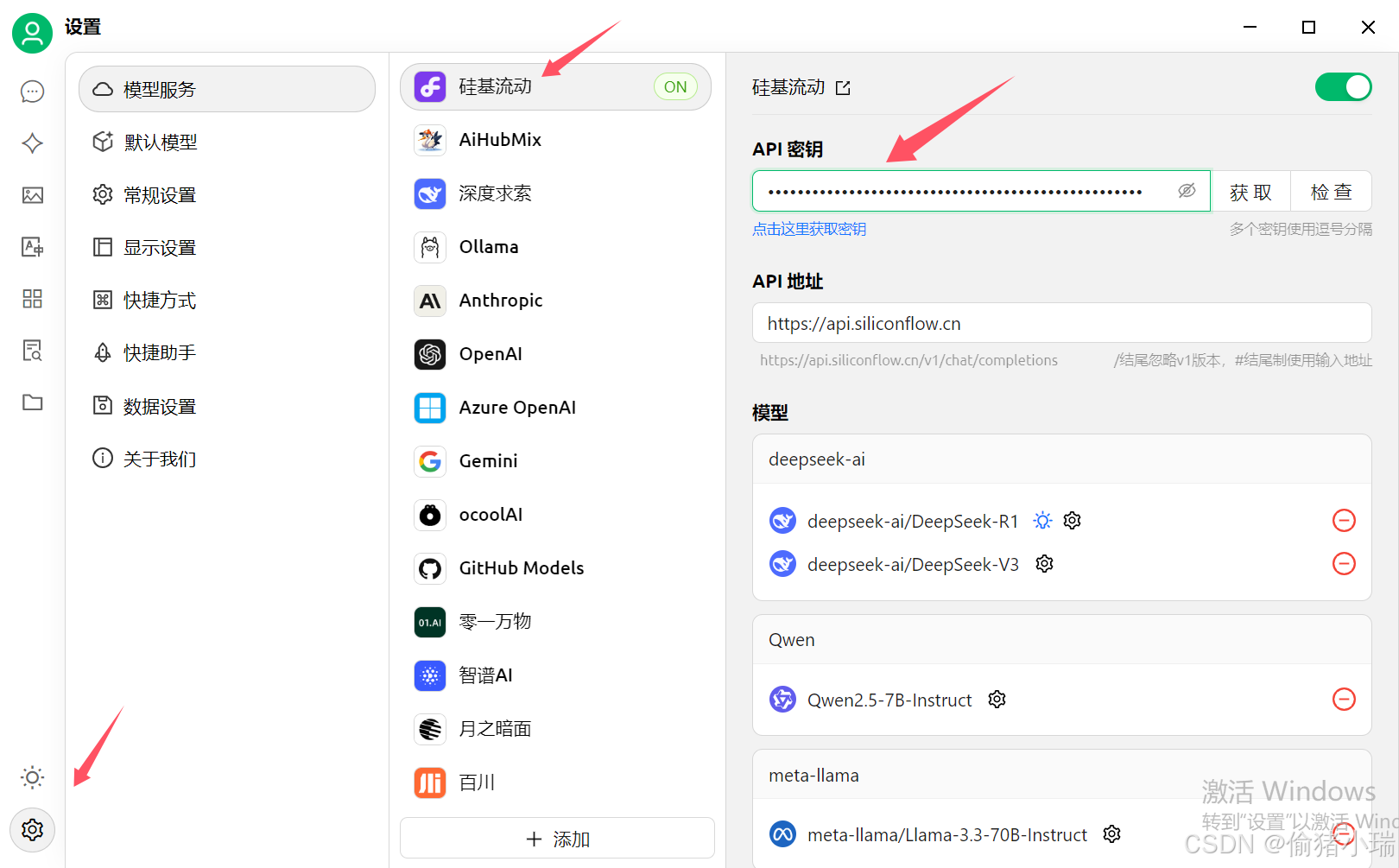This screenshot has width=1399, height=868.
Task: Select the 月之暗面 provider
Action: 555,729
